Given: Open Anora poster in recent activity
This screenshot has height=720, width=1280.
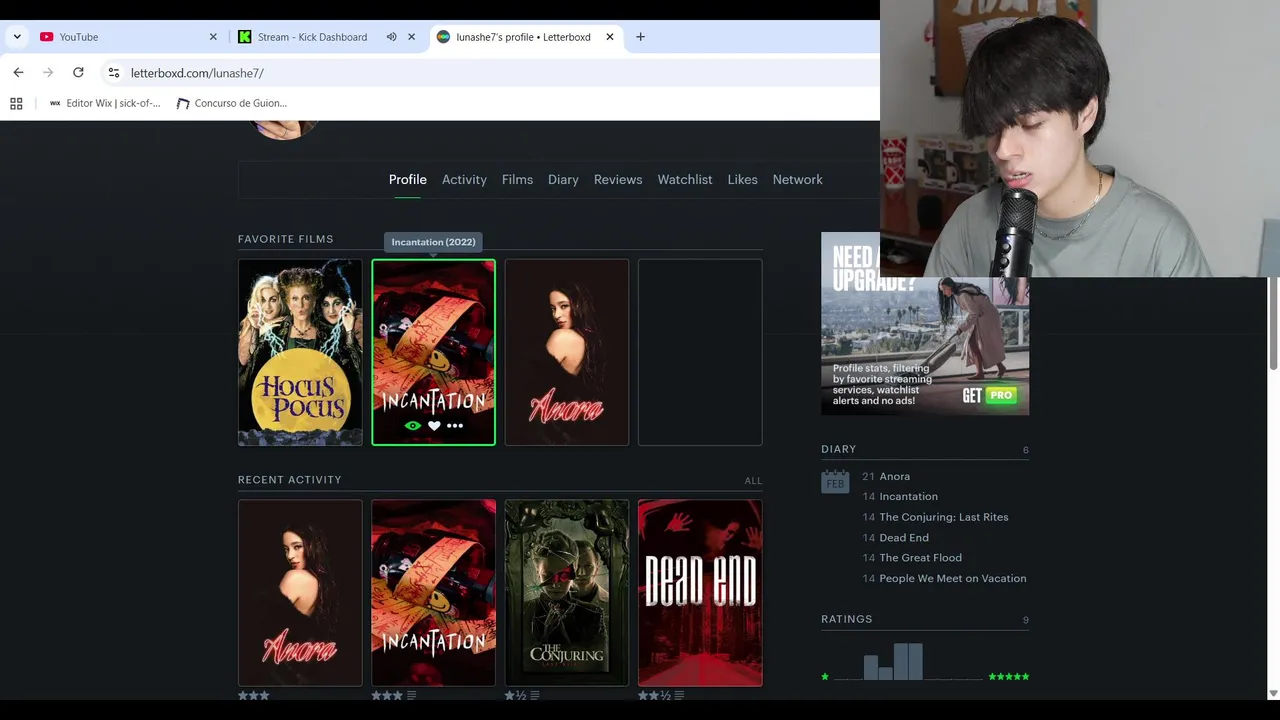Looking at the screenshot, I should pos(300,593).
